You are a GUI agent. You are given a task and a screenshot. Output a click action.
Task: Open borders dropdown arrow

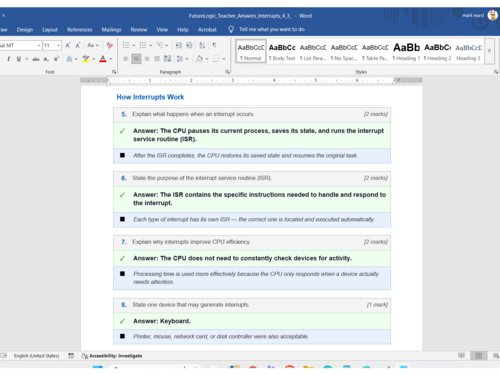[224, 59]
